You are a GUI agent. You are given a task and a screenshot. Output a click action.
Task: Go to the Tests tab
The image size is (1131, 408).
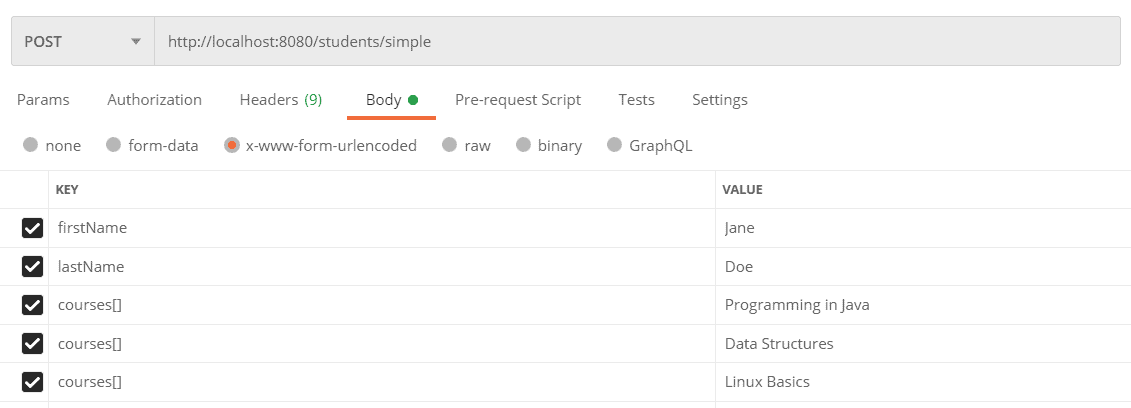pos(636,100)
